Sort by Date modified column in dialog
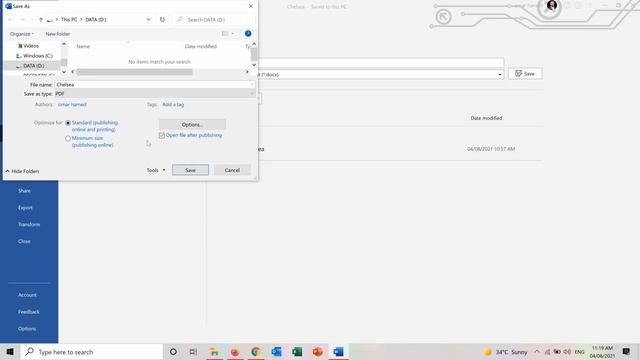The width and height of the screenshot is (640, 360). click(200, 47)
